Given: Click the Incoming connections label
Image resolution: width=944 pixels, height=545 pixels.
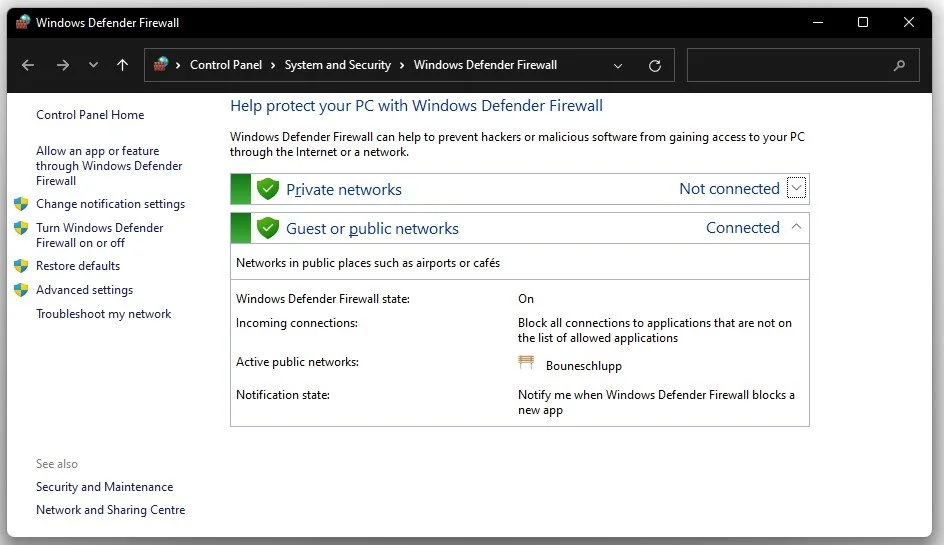Looking at the screenshot, I should 297,323.
